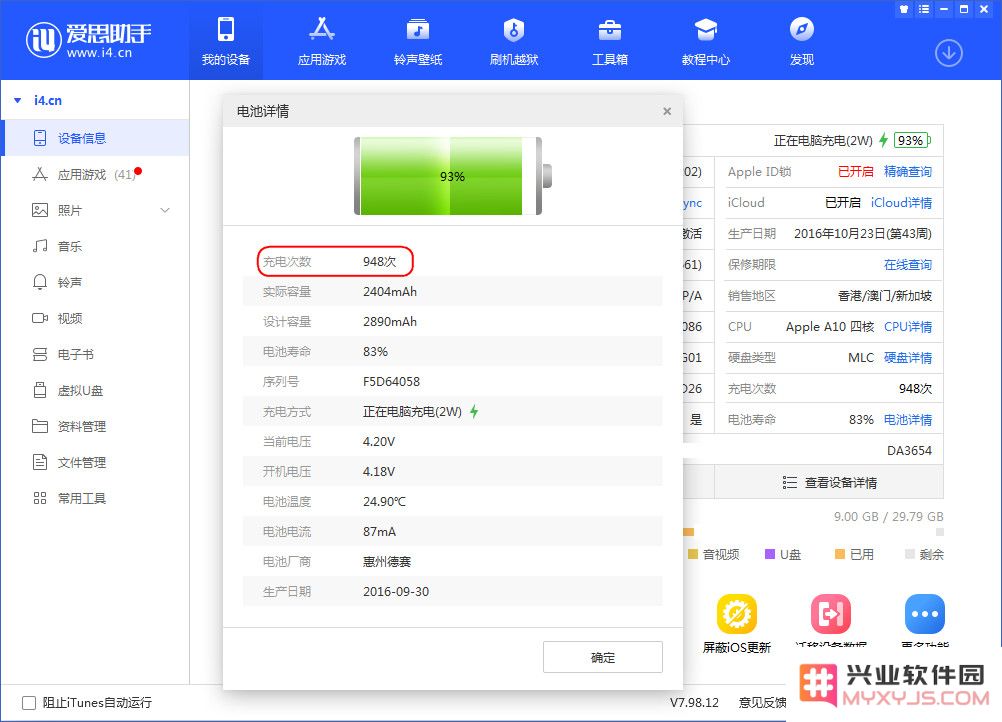The width and height of the screenshot is (1002, 722).
Task: Click 充电次数 948次 value in dialog
Action: tap(380, 261)
